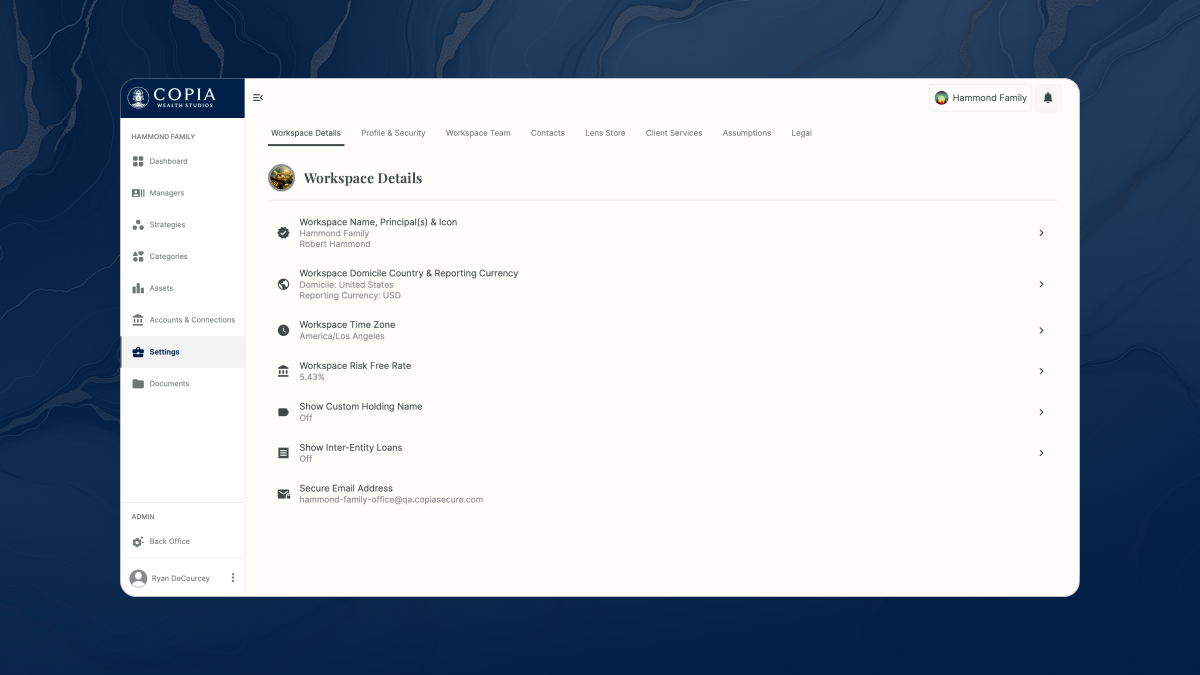Image resolution: width=1200 pixels, height=675 pixels.
Task: Click the Hammond Family workspace button
Action: pos(980,98)
